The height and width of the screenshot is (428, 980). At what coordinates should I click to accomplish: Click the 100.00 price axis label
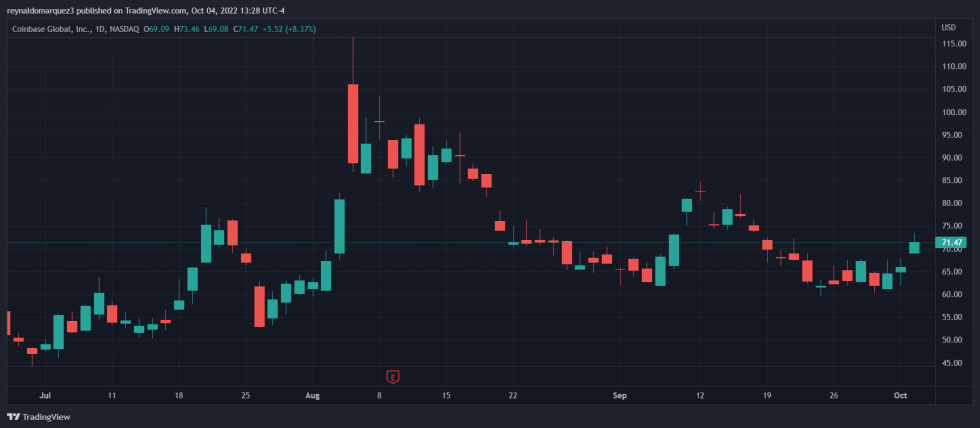tap(952, 112)
